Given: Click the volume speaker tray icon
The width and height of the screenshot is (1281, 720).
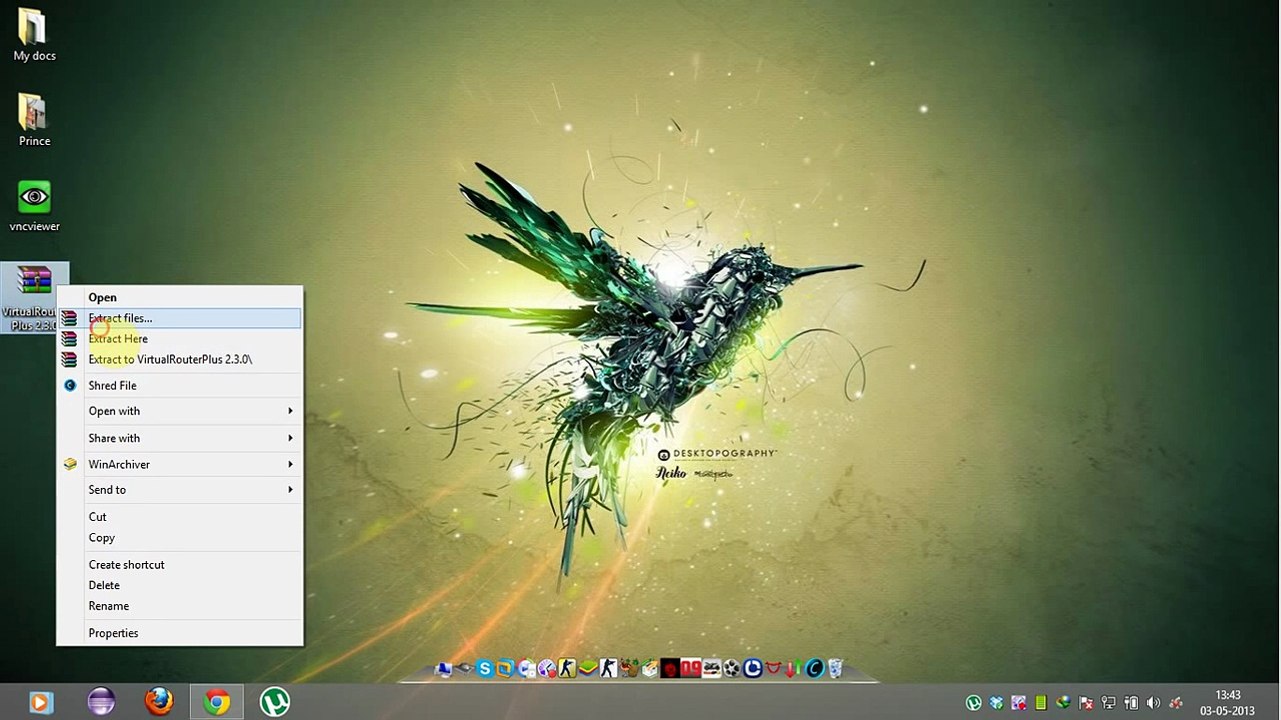Looking at the screenshot, I should [1153, 703].
